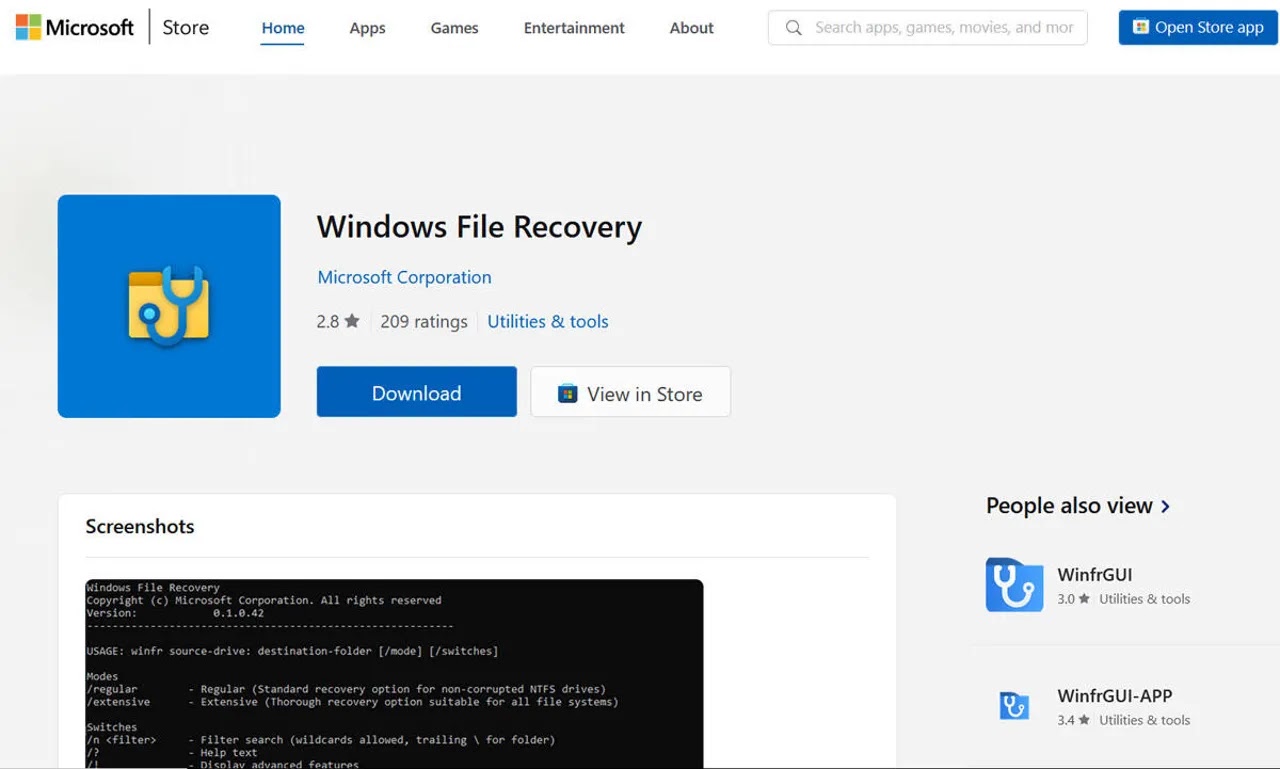Focus the search apps and games field
The height and width of the screenshot is (769, 1280).
point(927,28)
